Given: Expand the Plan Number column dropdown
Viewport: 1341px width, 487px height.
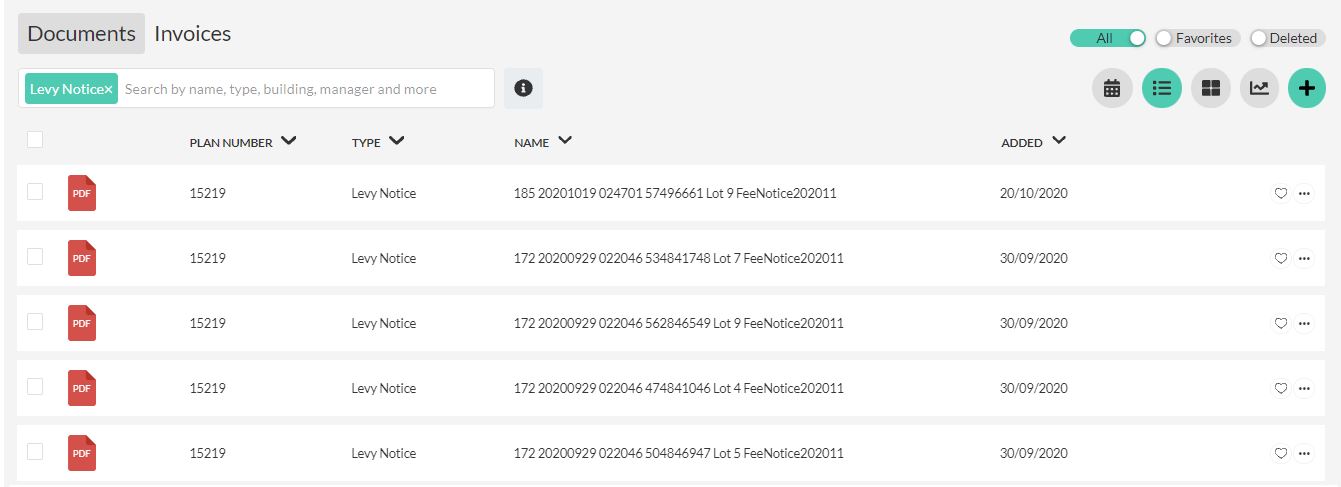Looking at the screenshot, I should pos(289,141).
